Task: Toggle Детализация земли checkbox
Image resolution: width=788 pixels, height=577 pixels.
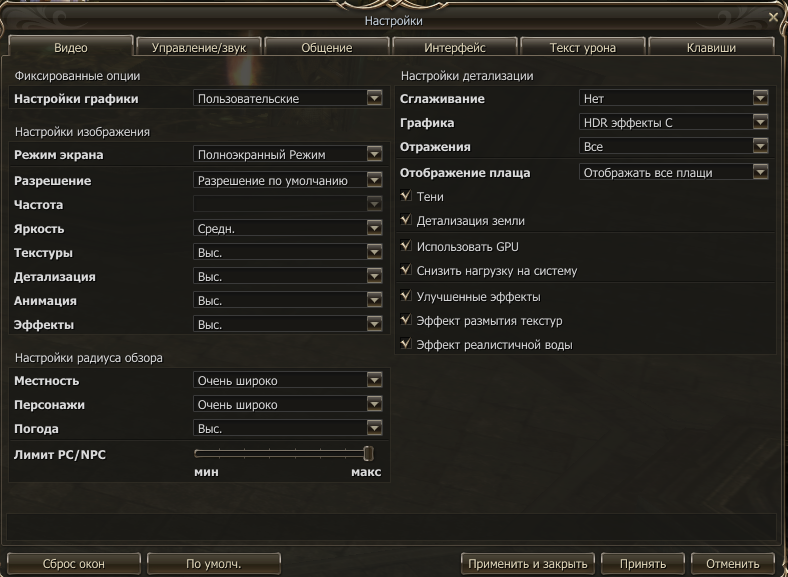Action: pyautogui.click(x=406, y=220)
